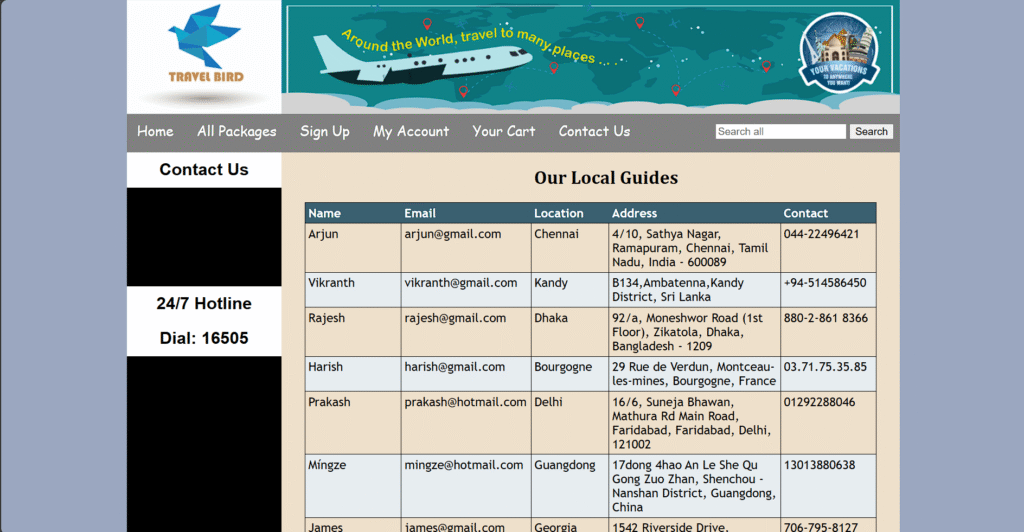Click email james@gmail.com

point(455,526)
